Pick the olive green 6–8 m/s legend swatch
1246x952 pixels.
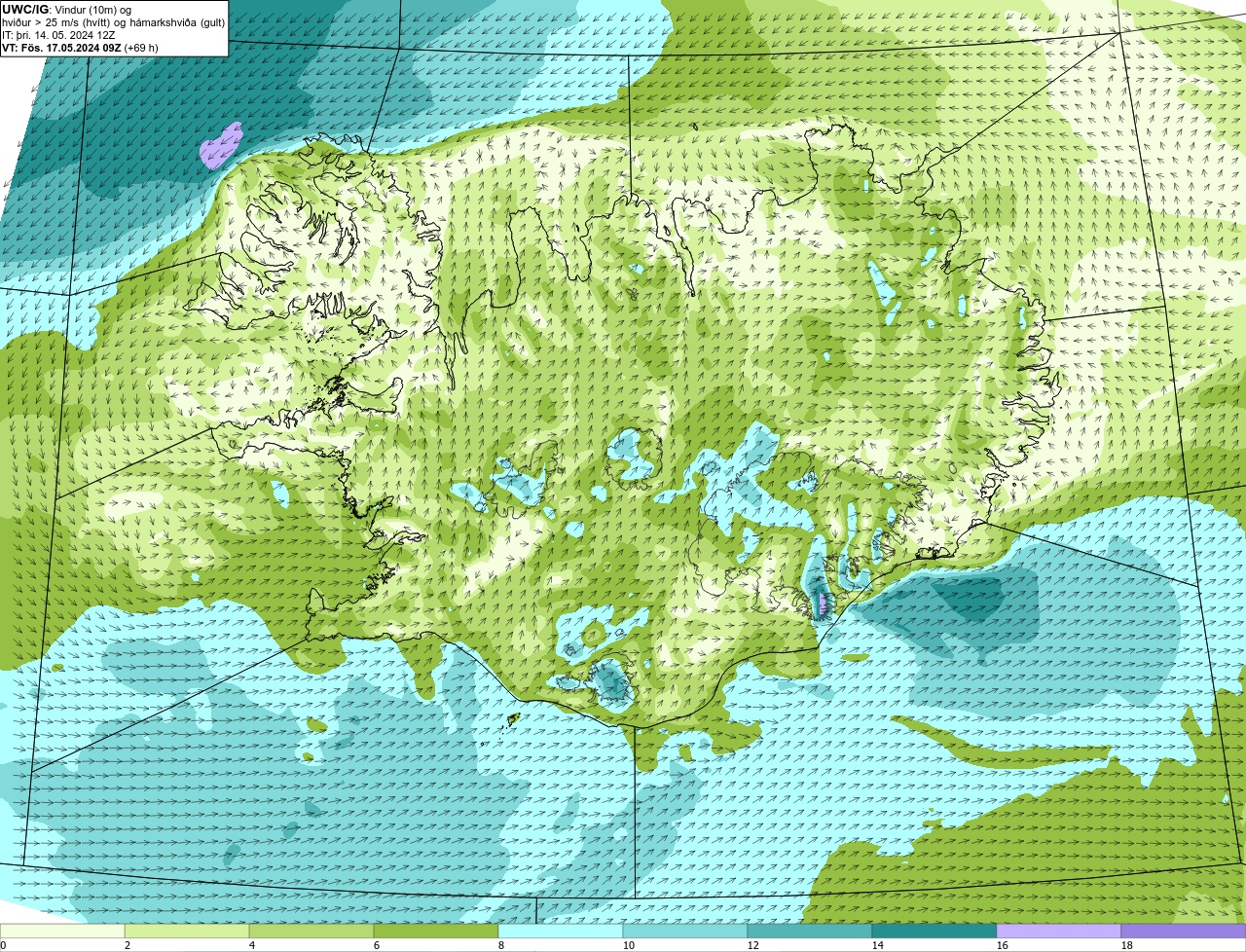436,931
